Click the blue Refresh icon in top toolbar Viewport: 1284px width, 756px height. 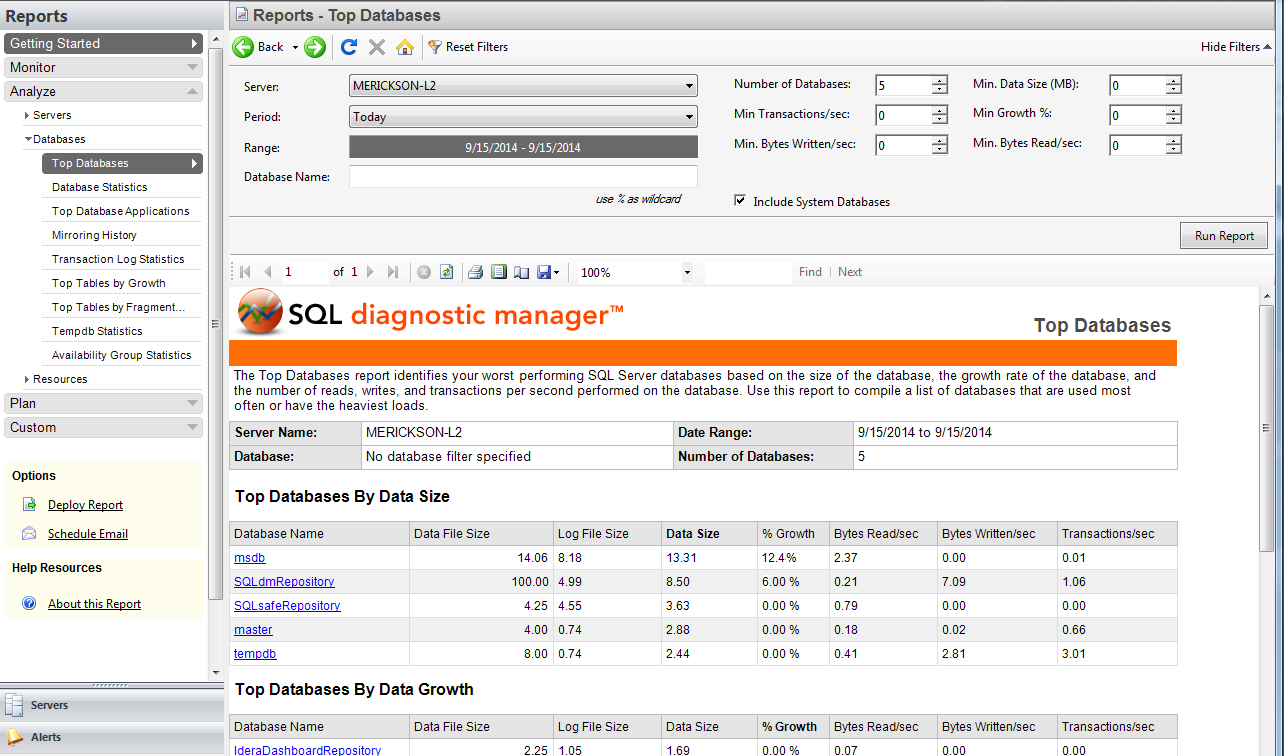(x=349, y=47)
